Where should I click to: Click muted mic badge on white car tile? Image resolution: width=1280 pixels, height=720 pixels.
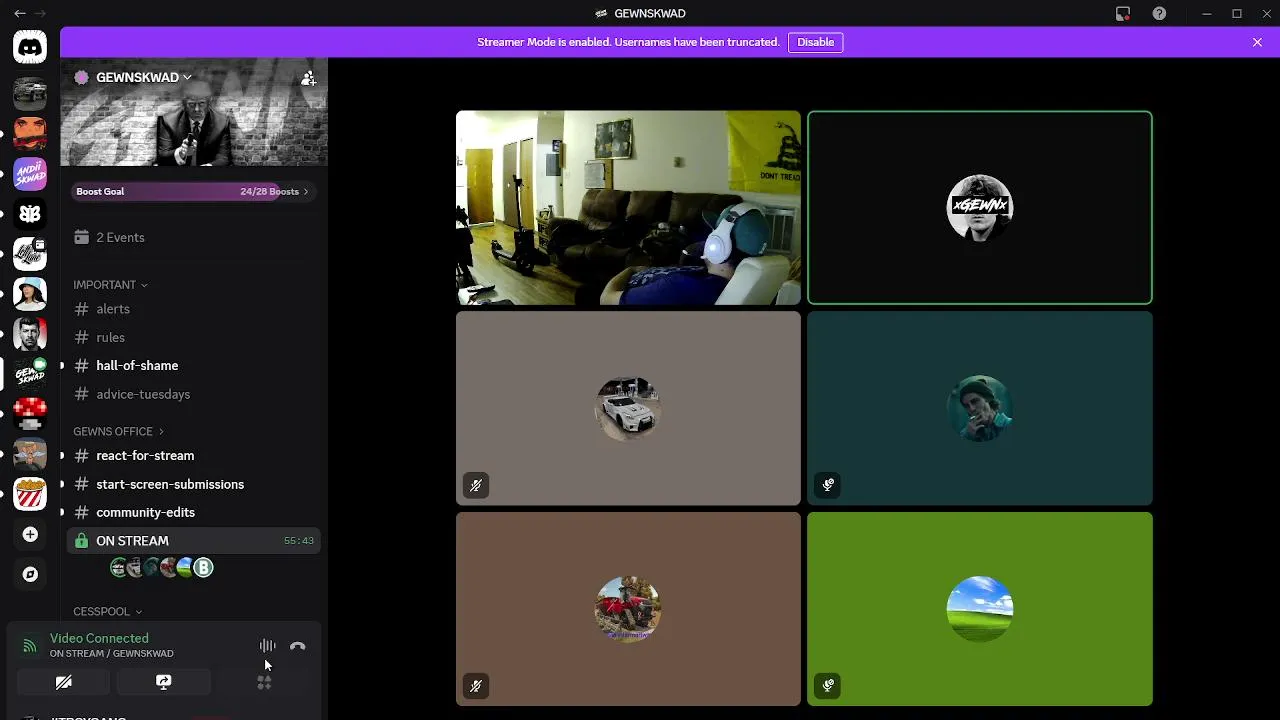point(476,485)
